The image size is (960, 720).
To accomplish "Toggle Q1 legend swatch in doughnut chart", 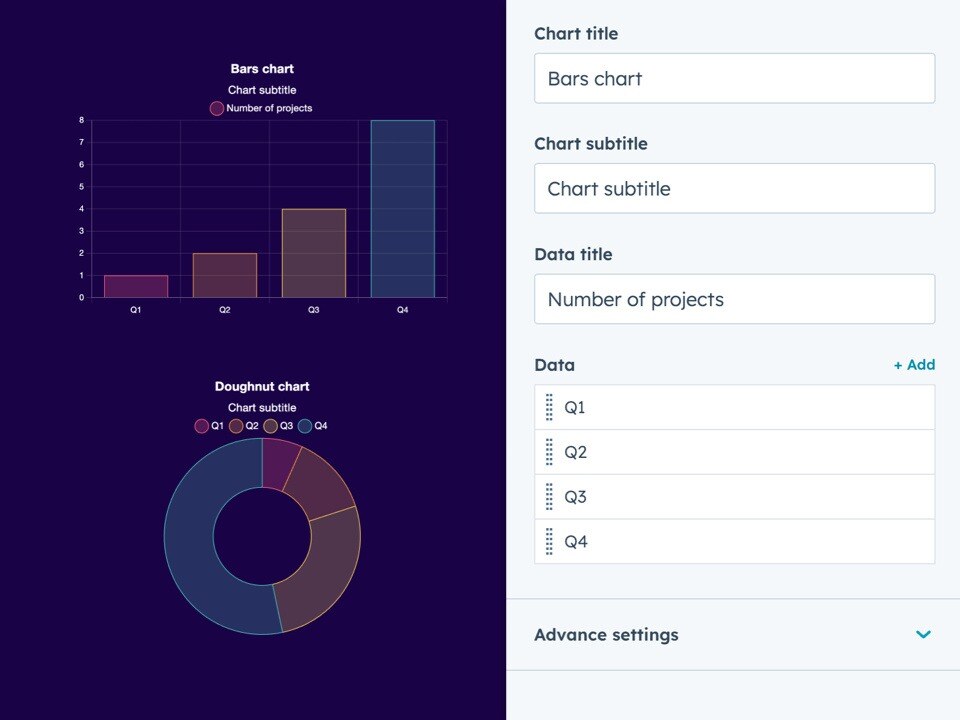I will (x=202, y=426).
